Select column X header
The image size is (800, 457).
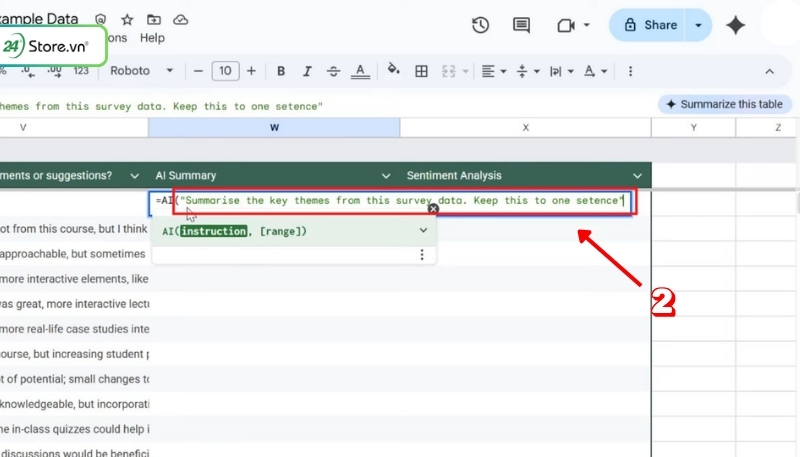click(526, 128)
